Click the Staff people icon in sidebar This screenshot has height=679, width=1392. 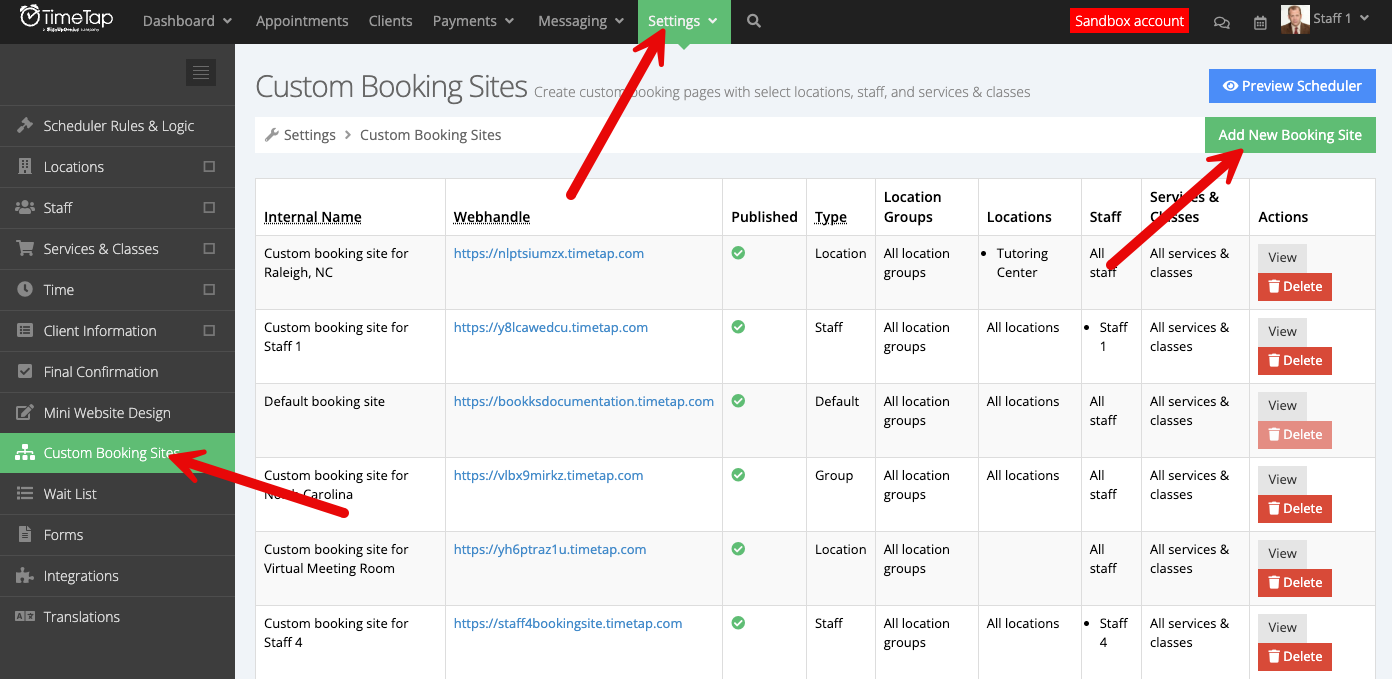tap(25, 207)
